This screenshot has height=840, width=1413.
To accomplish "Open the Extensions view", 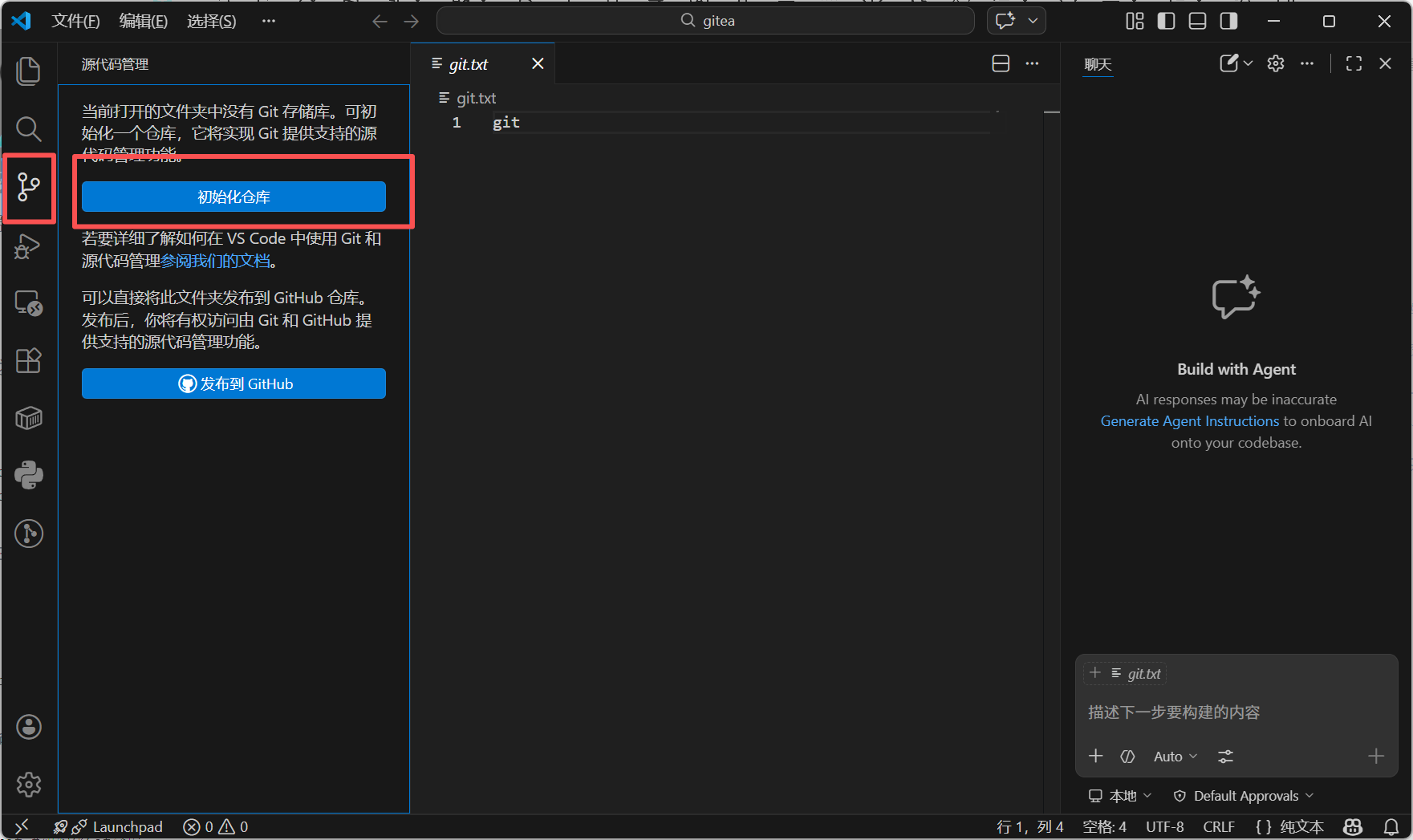I will [29, 361].
